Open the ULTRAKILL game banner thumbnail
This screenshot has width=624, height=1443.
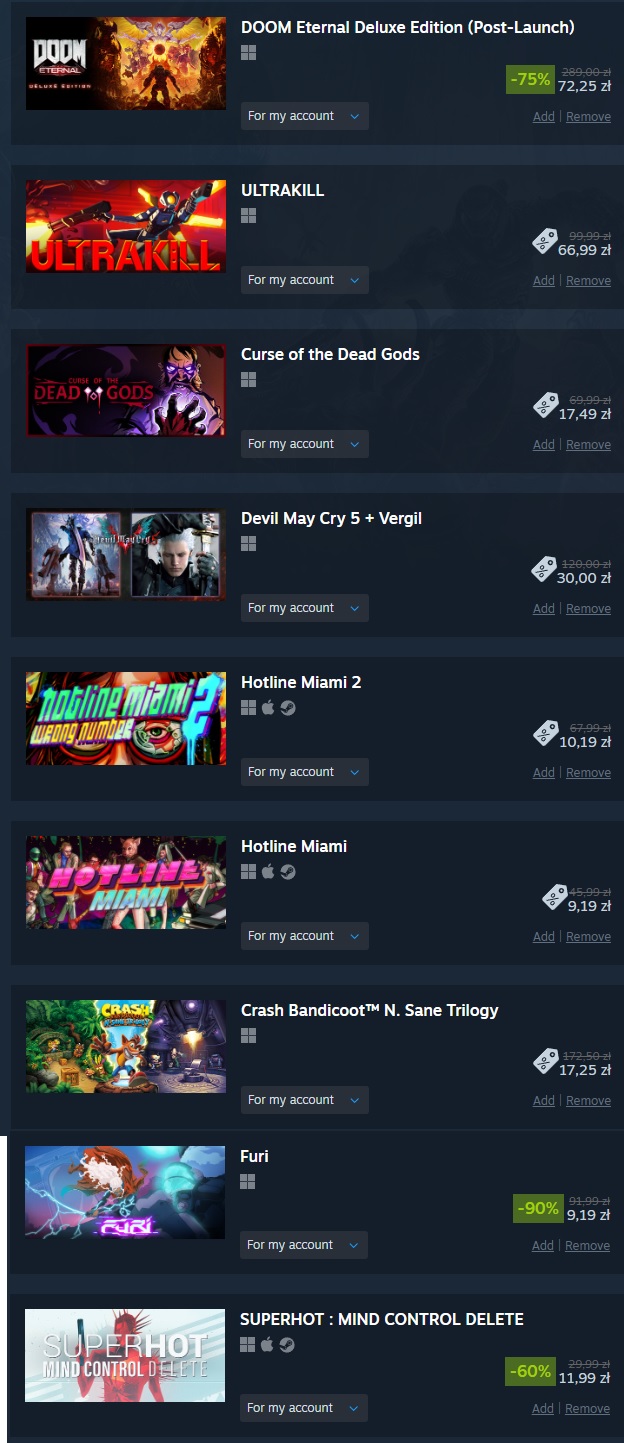(x=126, y=226)
